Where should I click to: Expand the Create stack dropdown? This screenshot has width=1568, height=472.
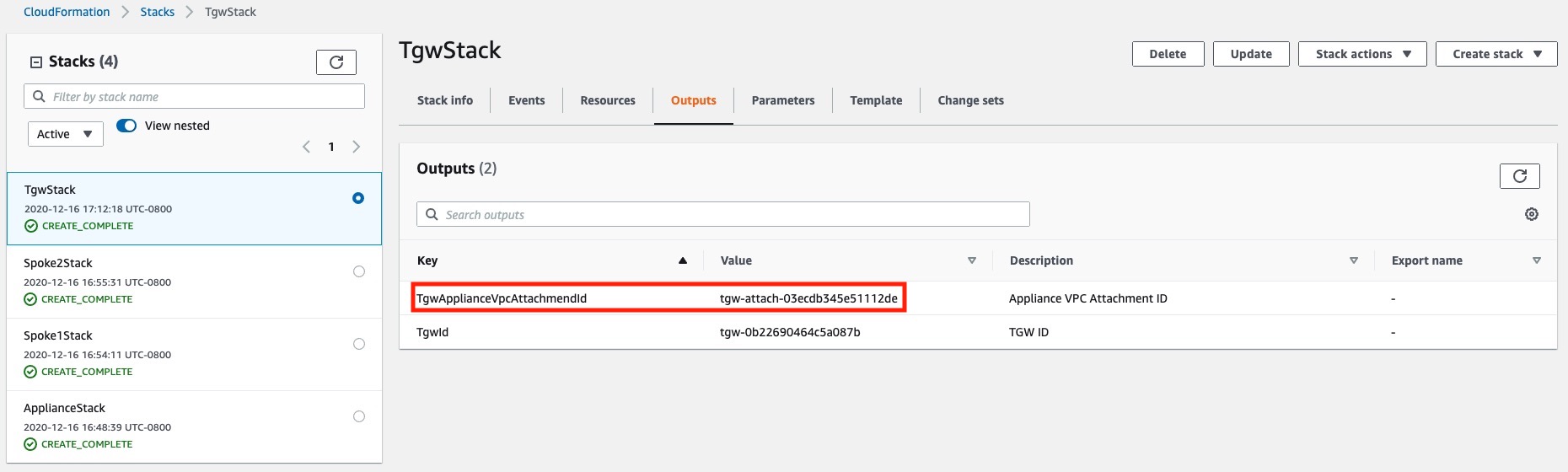point(1496,54)
